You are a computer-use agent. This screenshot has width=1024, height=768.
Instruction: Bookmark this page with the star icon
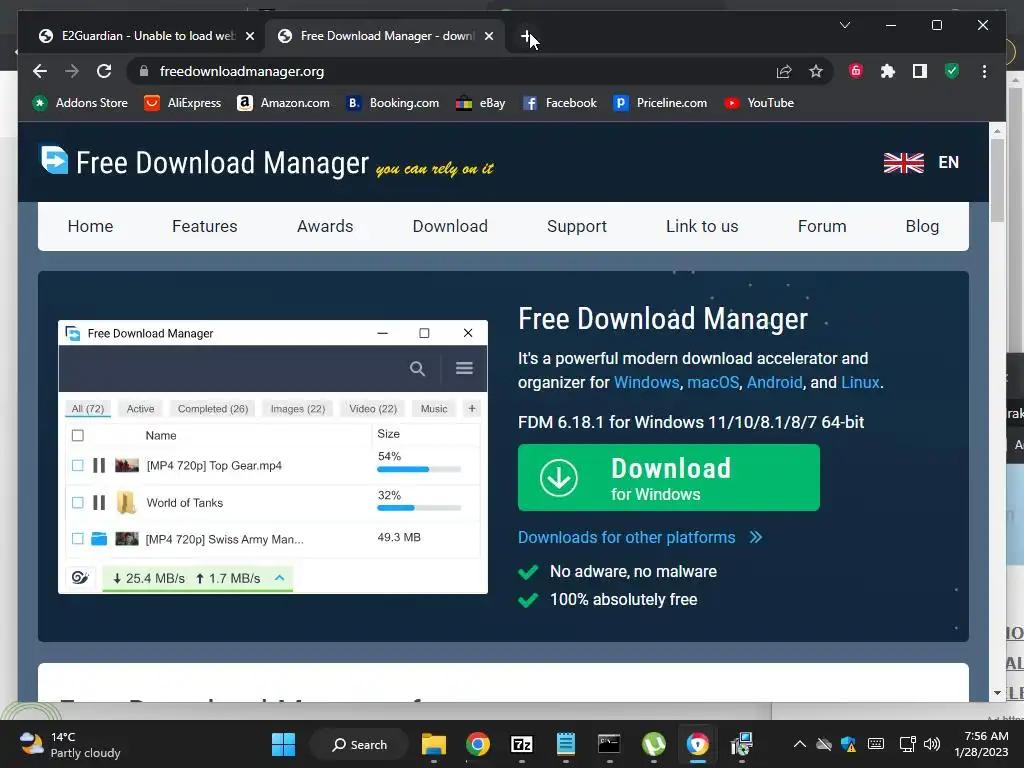tap(816, 71)
